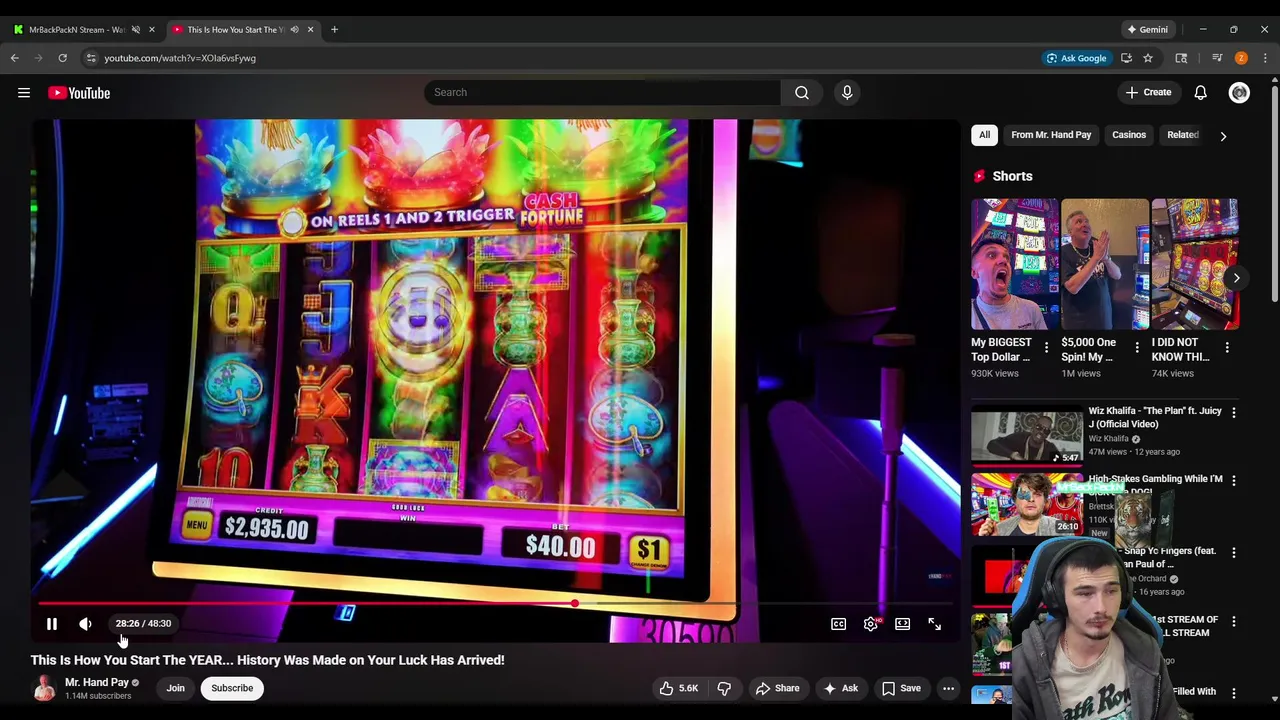The image size is (1280, 720).
Task: Toggle closed captions on the player
Action: point(838,624)
